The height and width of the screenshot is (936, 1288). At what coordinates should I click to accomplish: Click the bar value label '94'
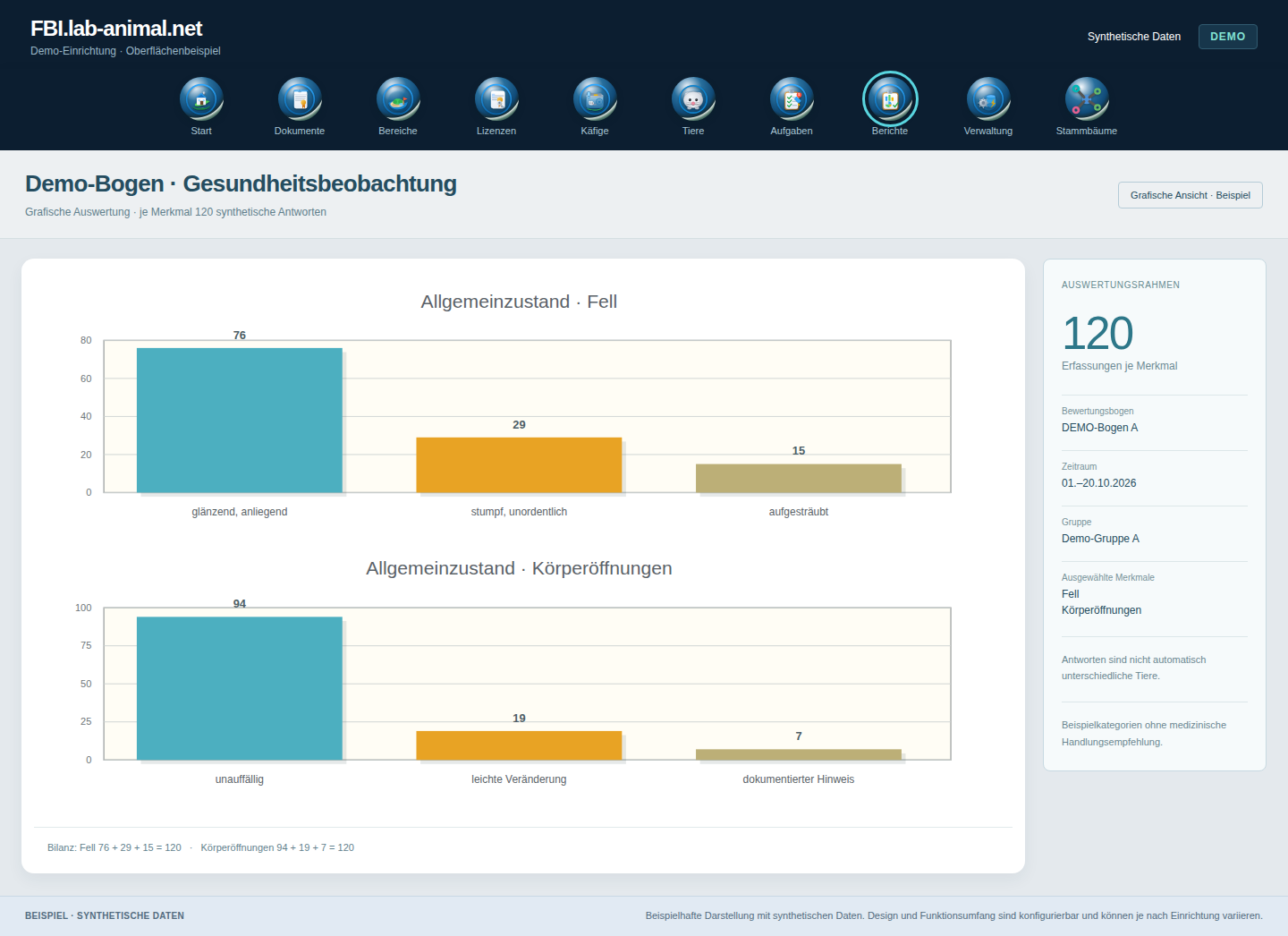[240, 604]
